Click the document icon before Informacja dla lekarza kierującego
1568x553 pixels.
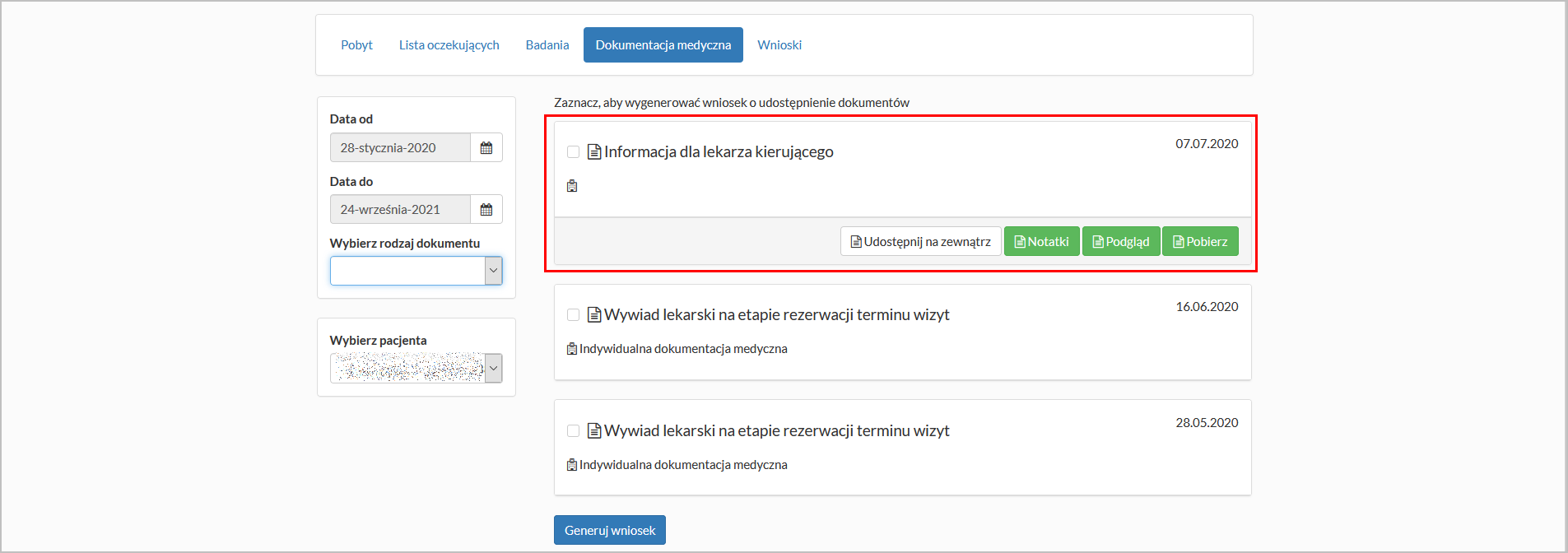593,151
